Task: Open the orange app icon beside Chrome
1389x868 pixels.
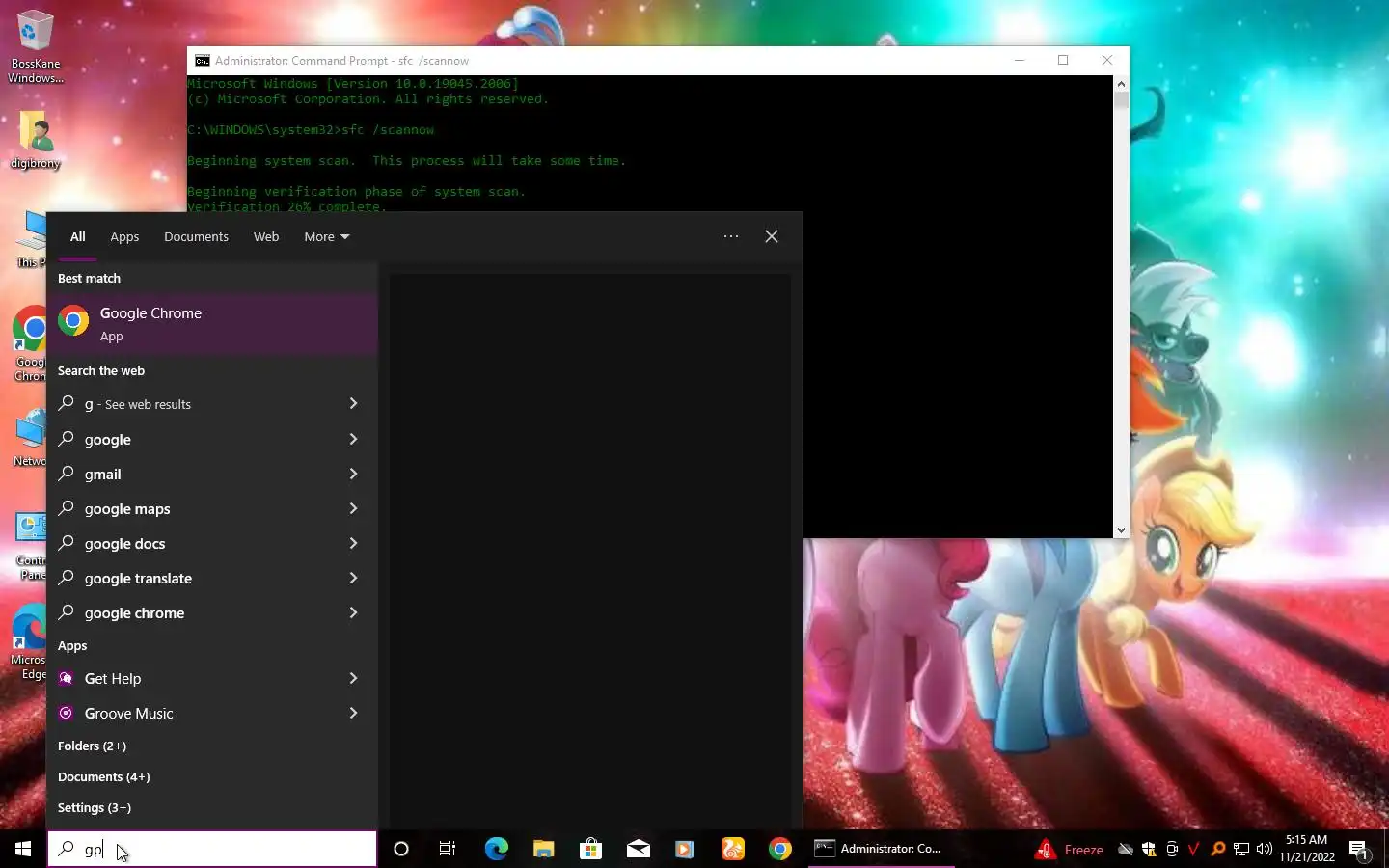Action: click(733, 849)
